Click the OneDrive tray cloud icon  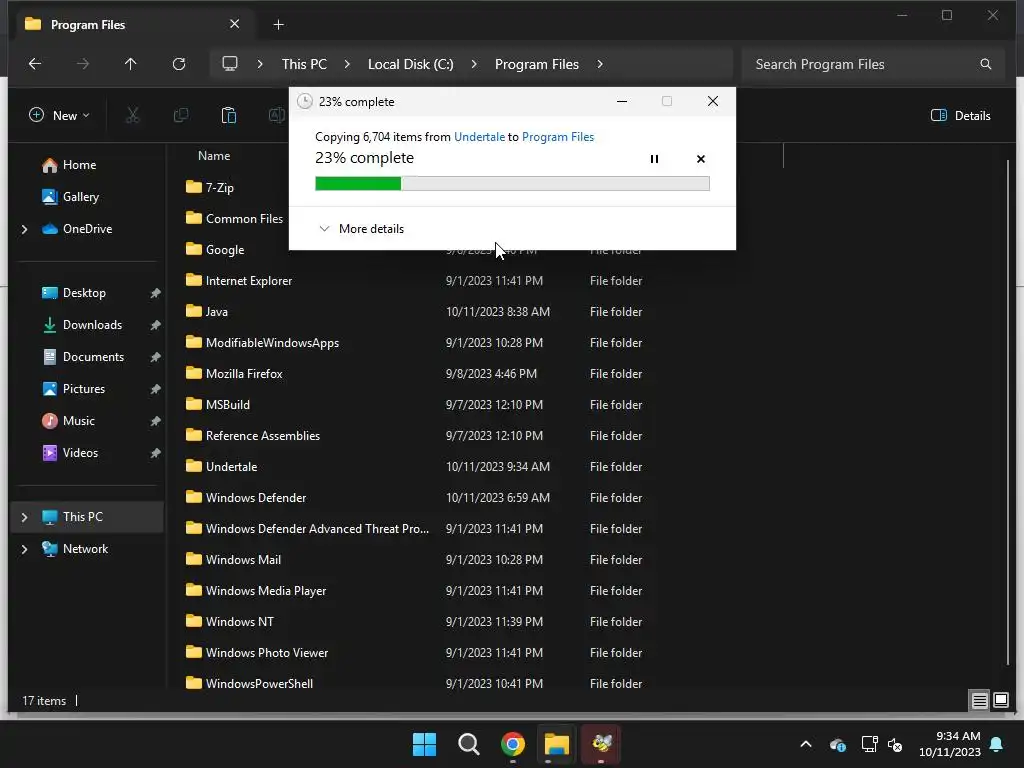tap(838, 744)
